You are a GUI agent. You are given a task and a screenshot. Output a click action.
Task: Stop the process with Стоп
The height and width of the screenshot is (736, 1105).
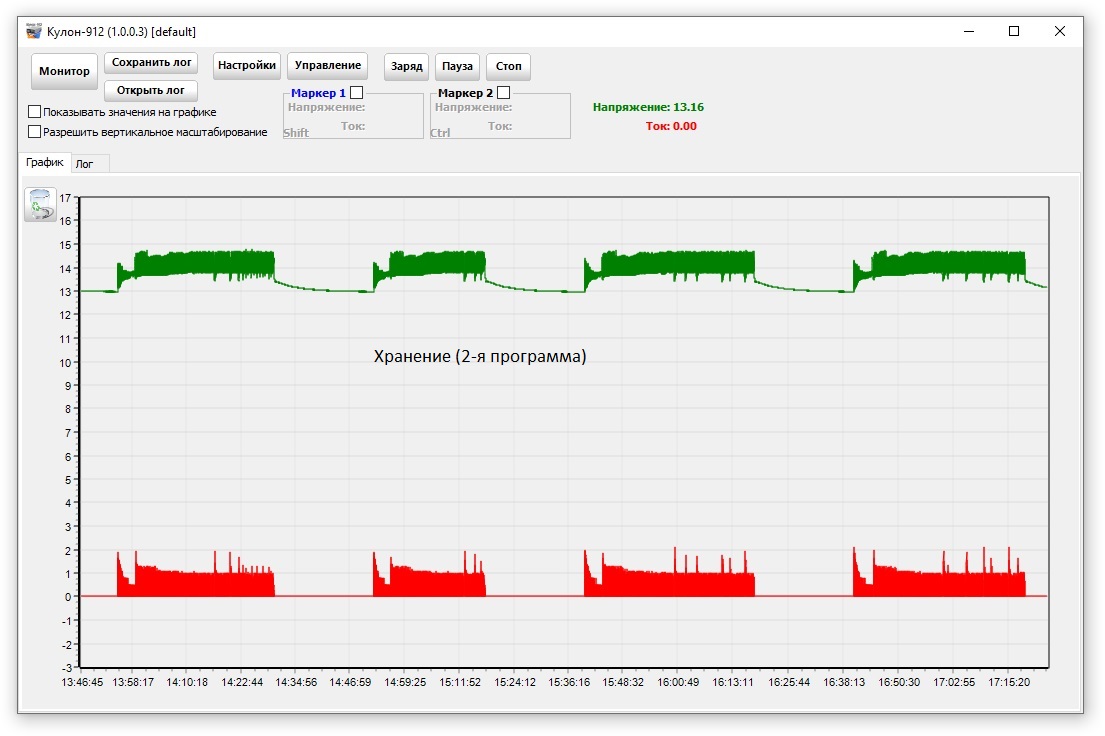coord(508,67)
